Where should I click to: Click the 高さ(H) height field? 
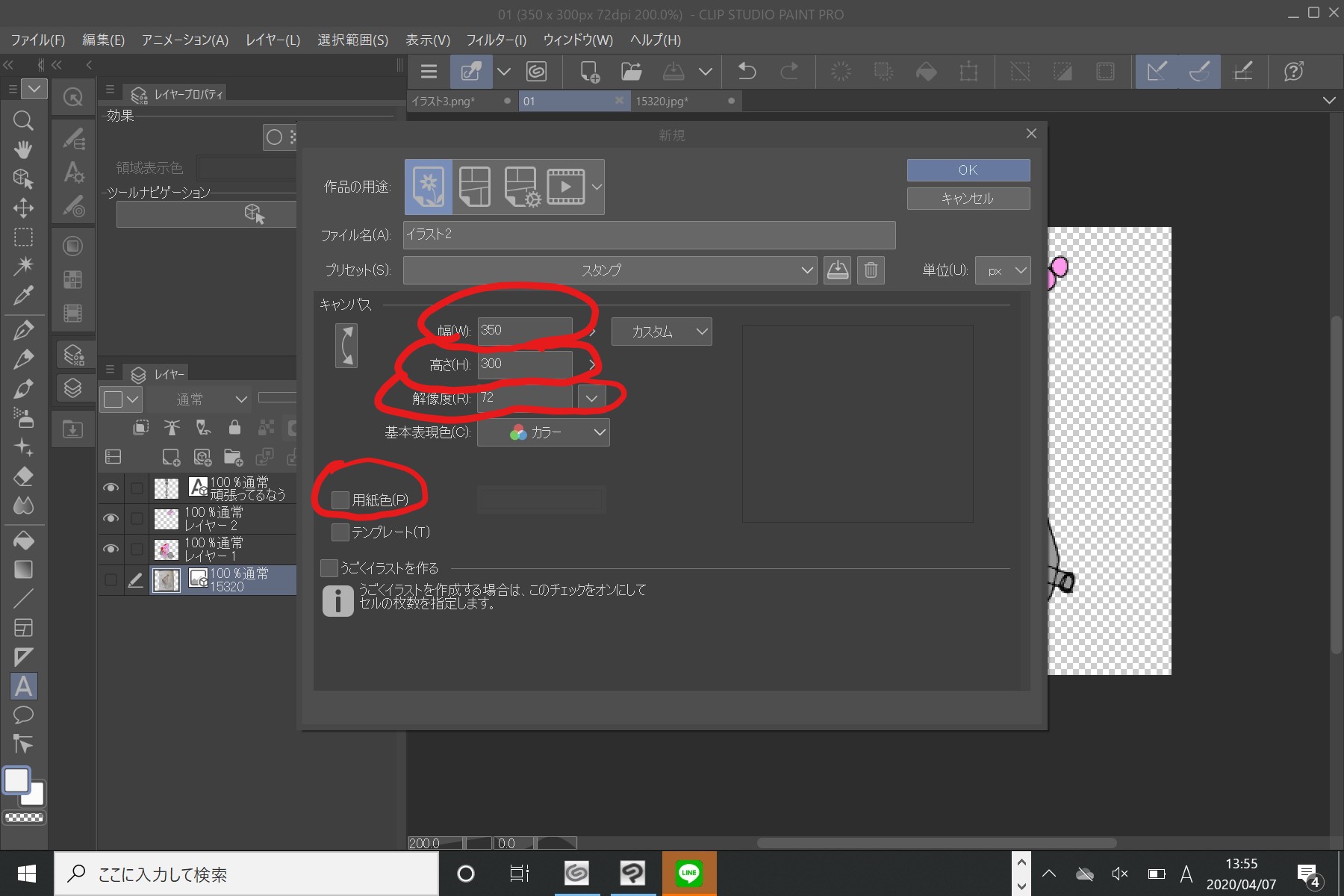click(525, 364)
